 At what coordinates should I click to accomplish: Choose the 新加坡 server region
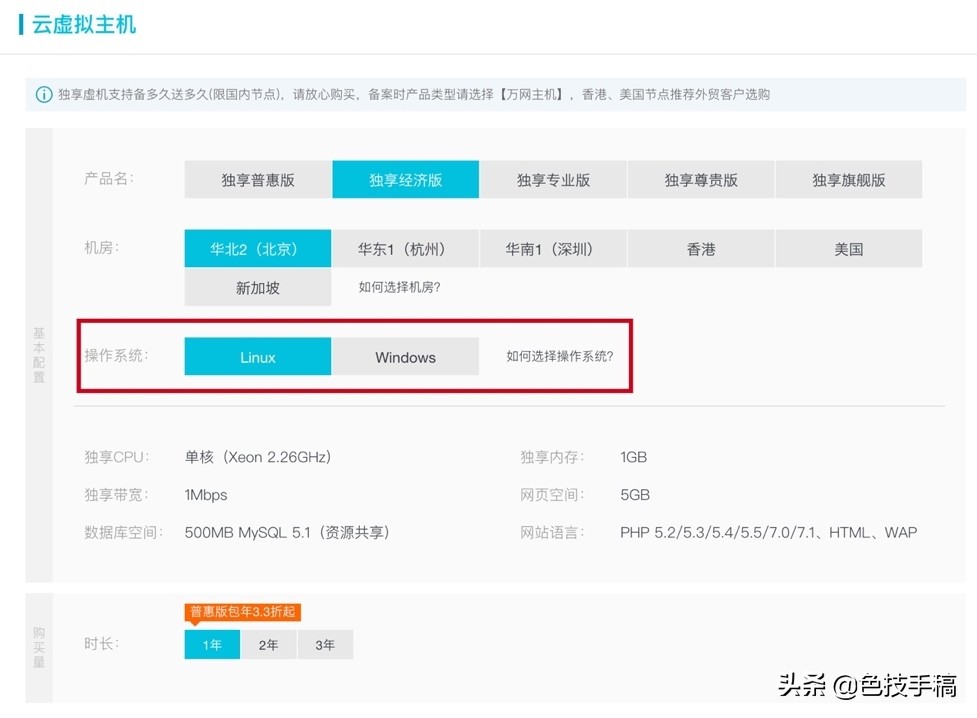click(257, 287)
